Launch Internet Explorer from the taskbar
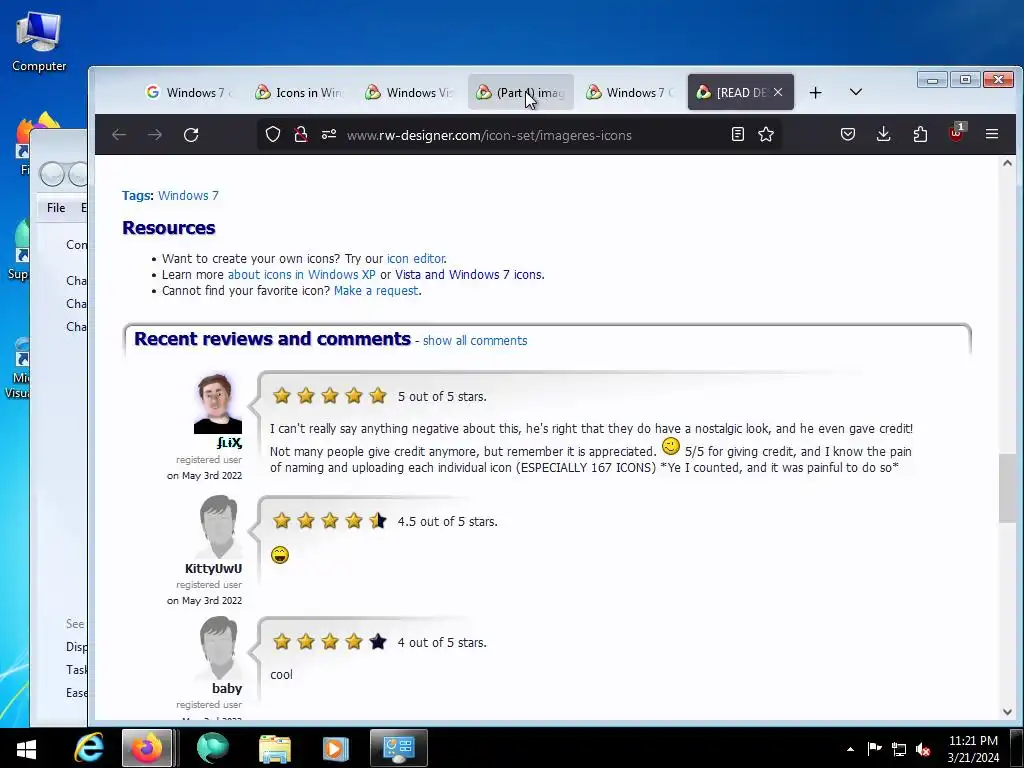This screenshot has height=768, width=1024. pyautogui.click(x=89, y=748)
